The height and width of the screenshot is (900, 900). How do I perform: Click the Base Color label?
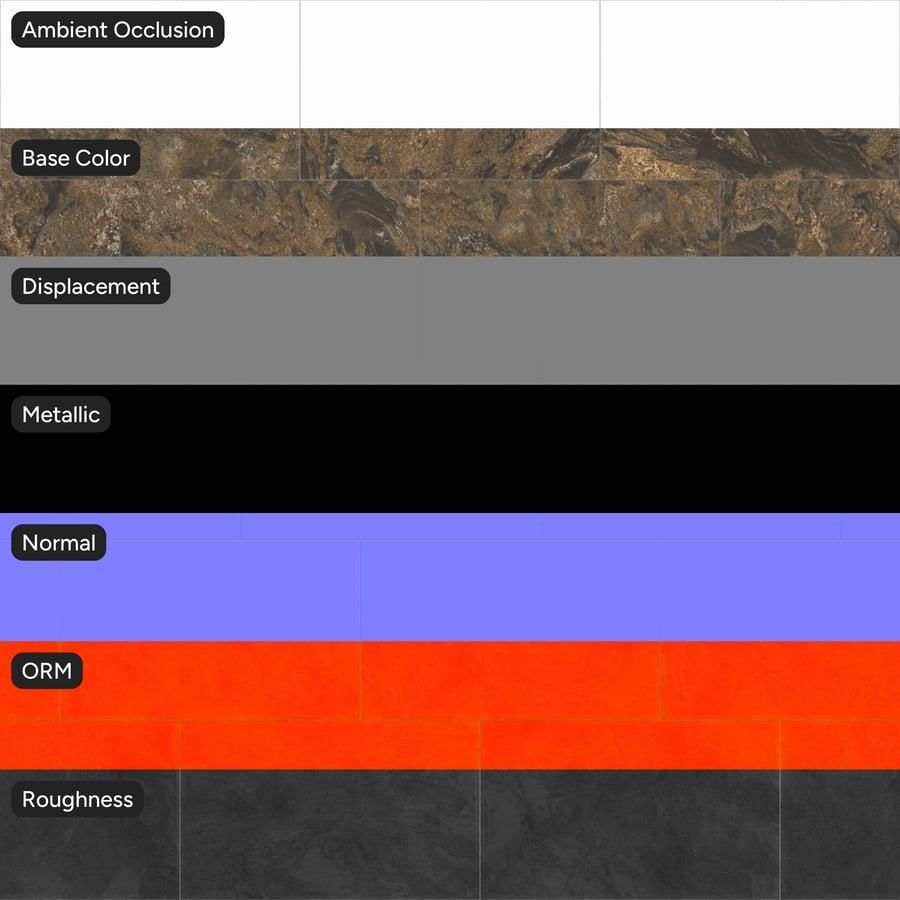click(76, 158)
